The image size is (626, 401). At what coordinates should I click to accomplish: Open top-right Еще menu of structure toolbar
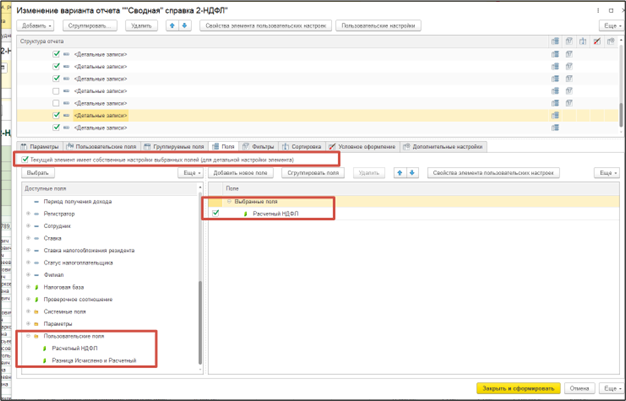tap(612, 26)
